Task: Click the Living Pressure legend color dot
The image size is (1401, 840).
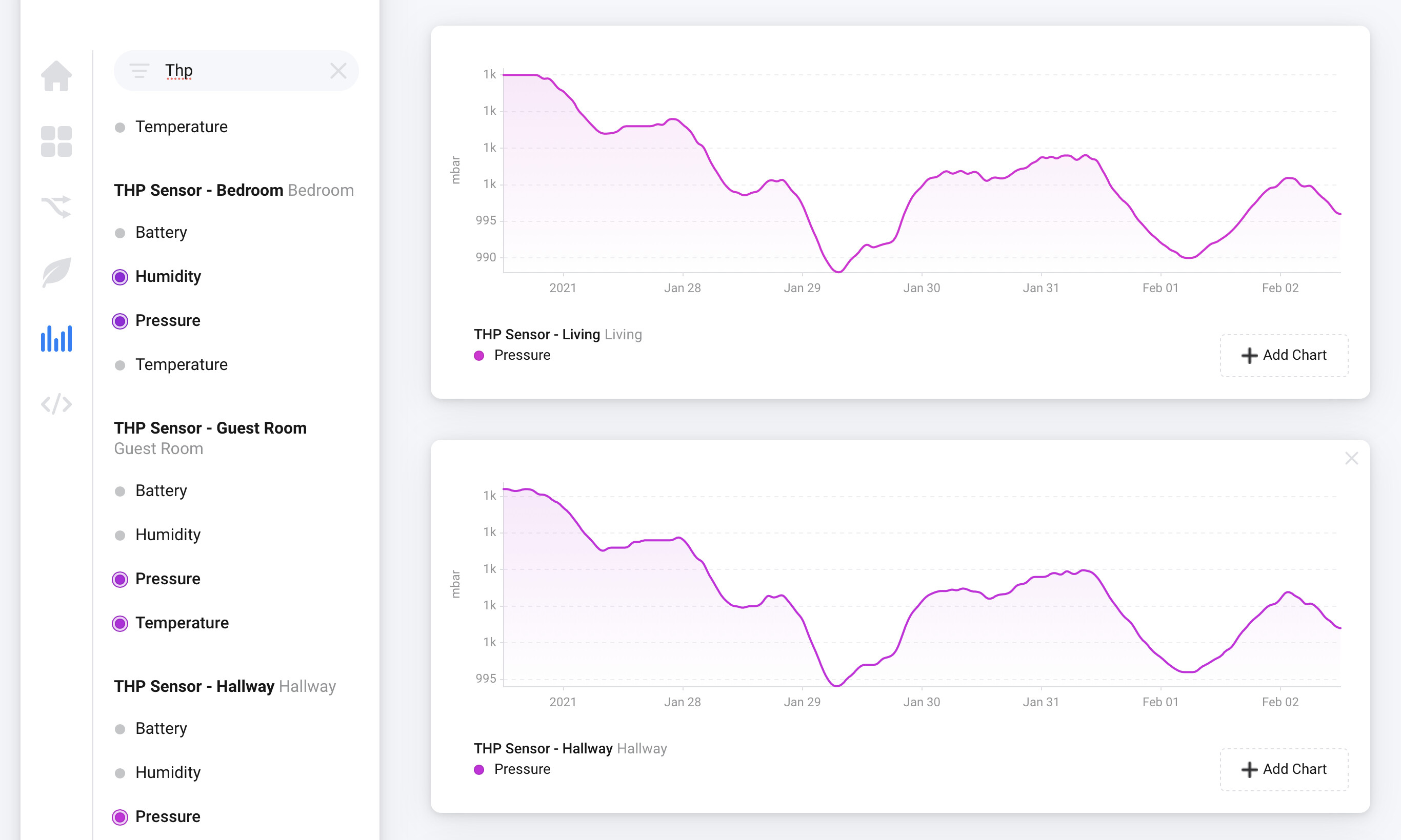Action: (x=479, y=356)
